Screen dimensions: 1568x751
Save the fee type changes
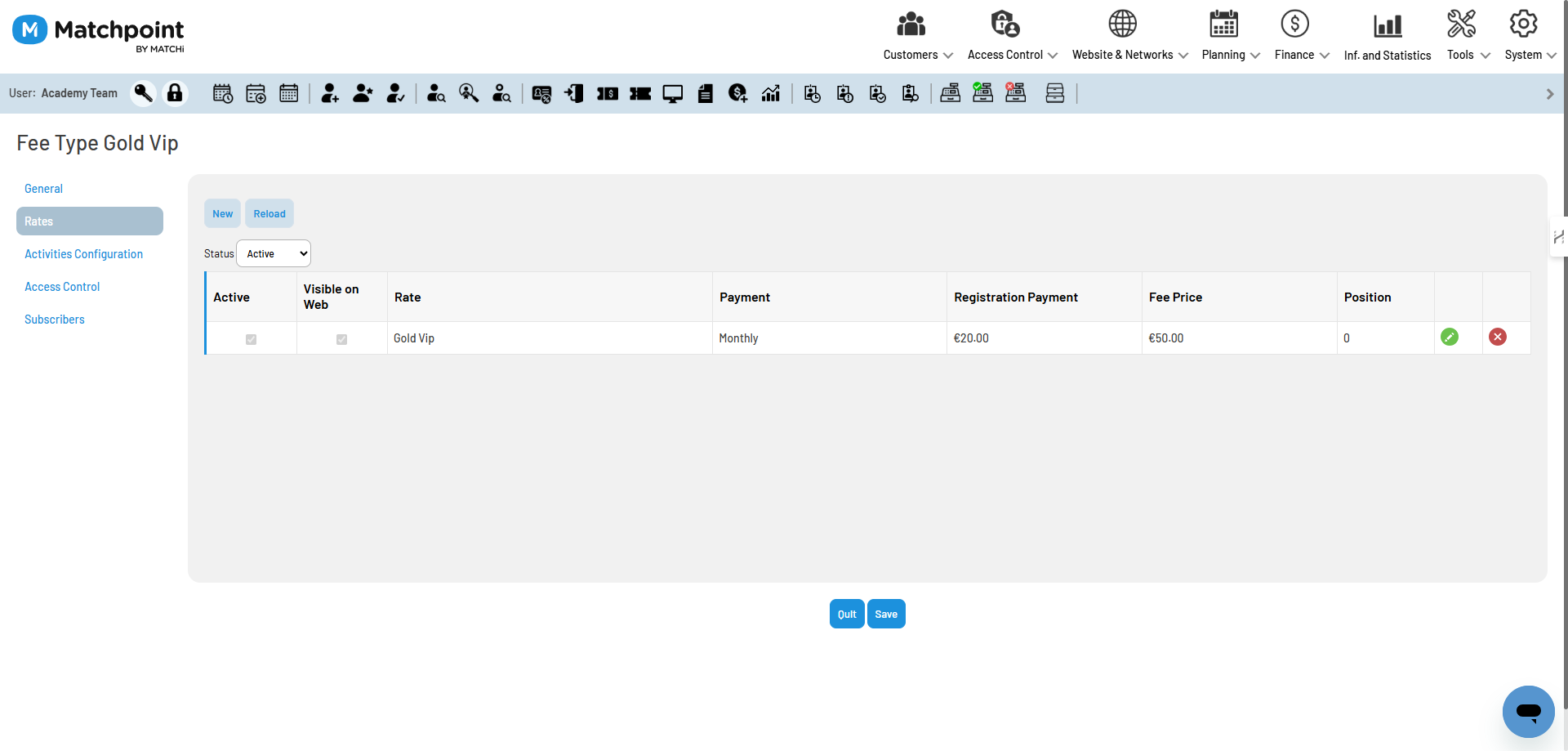pos(886,614)
